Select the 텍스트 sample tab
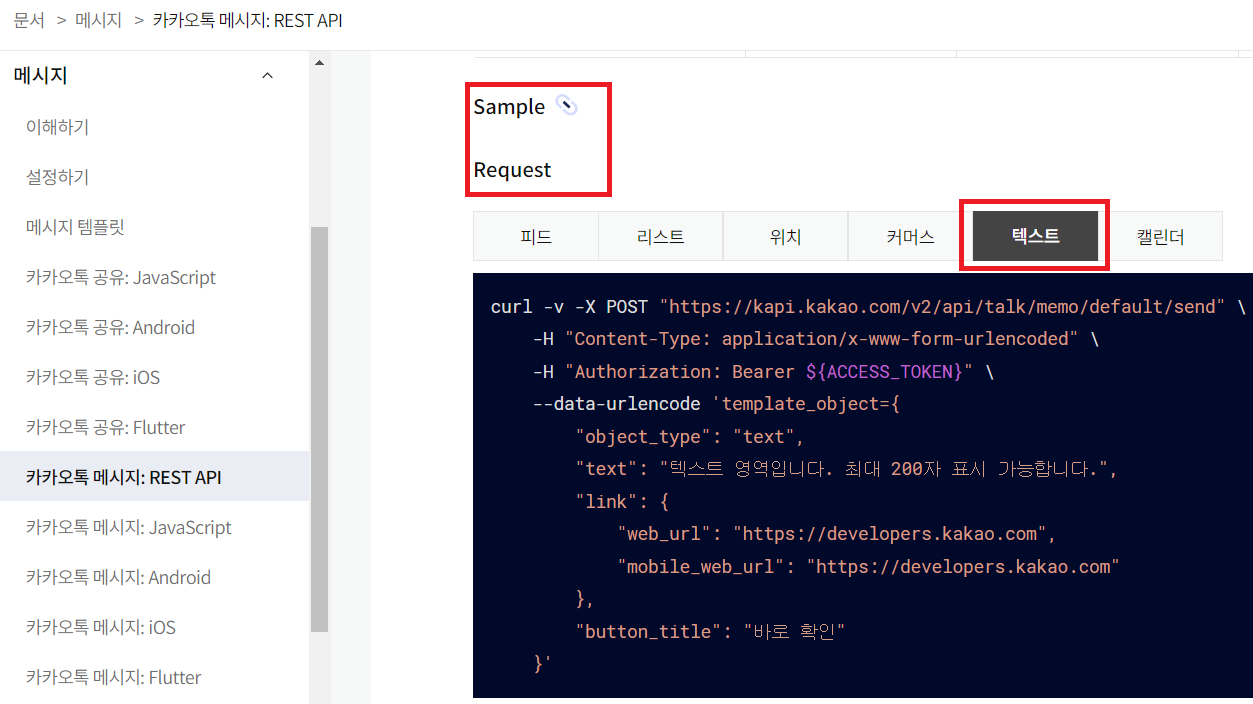Screen dimensions: 1253x704 click(1035, 236)
